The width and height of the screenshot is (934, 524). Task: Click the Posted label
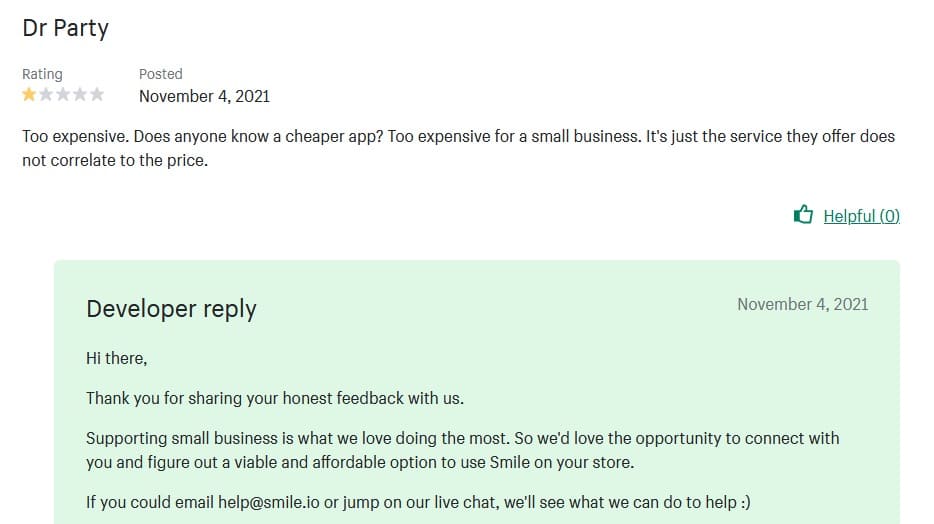click(160, 74)
